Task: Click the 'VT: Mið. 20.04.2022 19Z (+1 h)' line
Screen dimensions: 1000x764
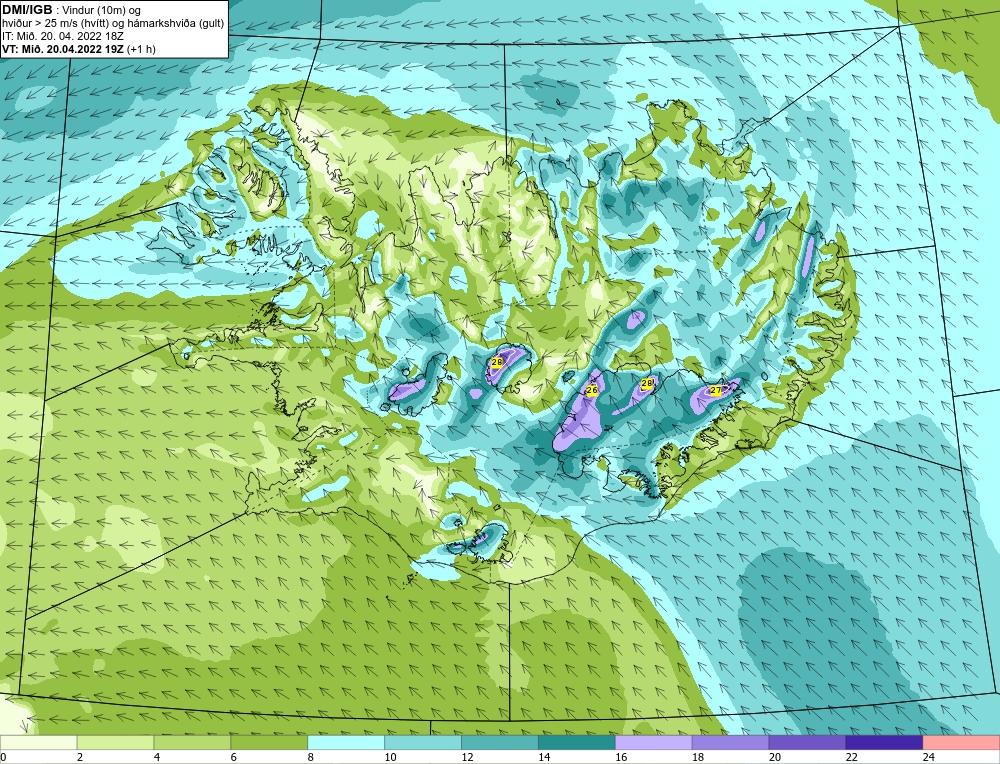Action: [x=78, y=48]
